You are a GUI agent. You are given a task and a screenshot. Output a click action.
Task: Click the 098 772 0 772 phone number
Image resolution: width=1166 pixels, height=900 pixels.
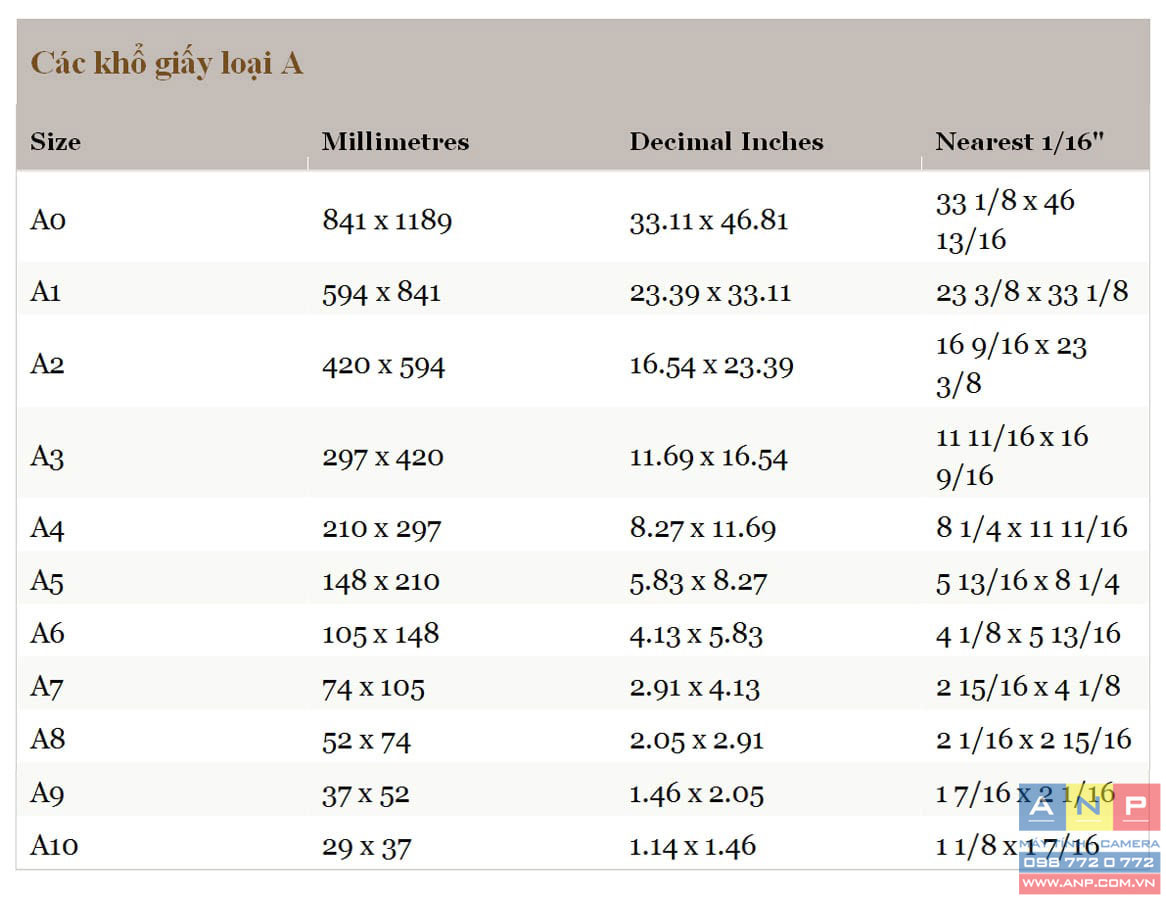coord(1089,863)
